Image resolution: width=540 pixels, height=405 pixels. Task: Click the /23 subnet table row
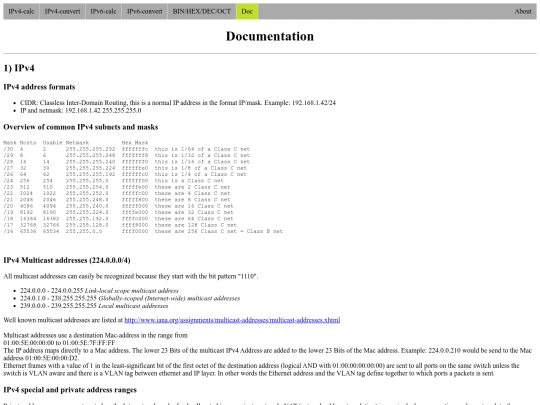tap(117, 187)
